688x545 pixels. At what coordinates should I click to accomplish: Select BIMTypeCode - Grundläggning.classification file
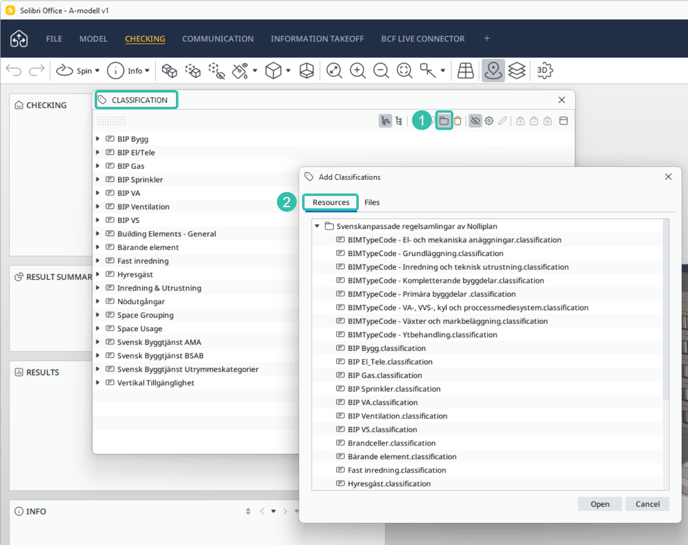coord(487,253)
